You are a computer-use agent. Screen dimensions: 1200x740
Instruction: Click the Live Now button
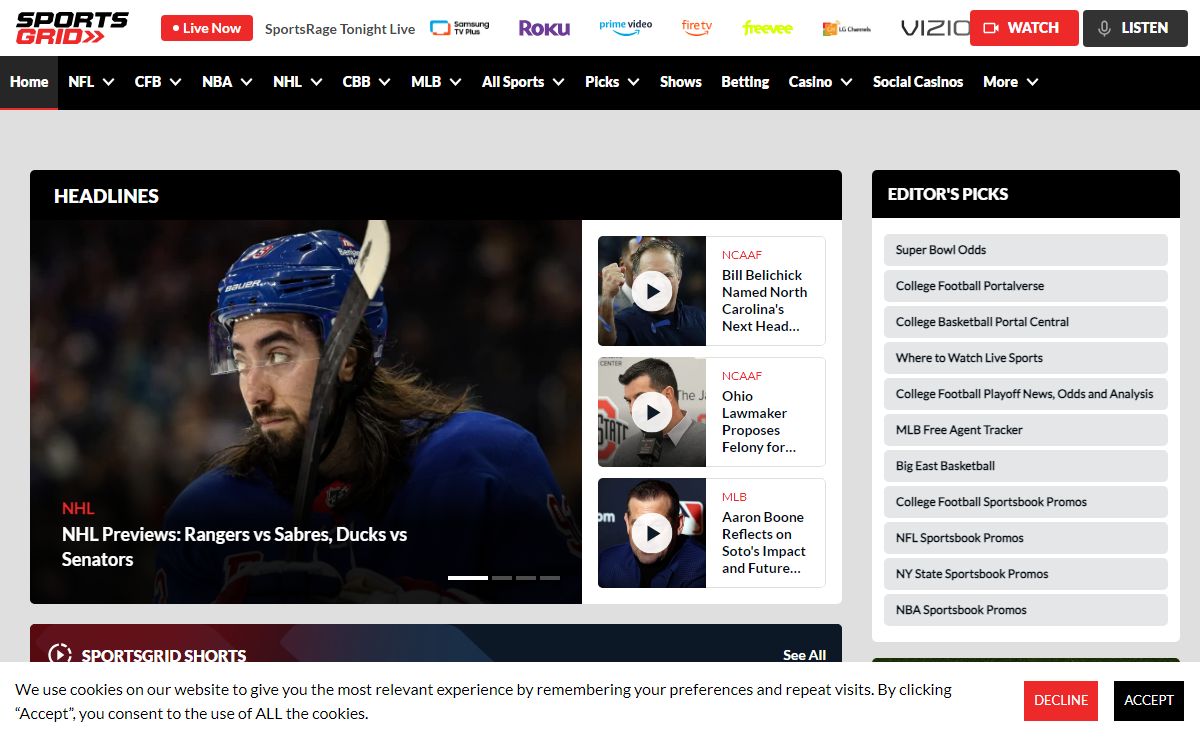(x=207, y=28)
